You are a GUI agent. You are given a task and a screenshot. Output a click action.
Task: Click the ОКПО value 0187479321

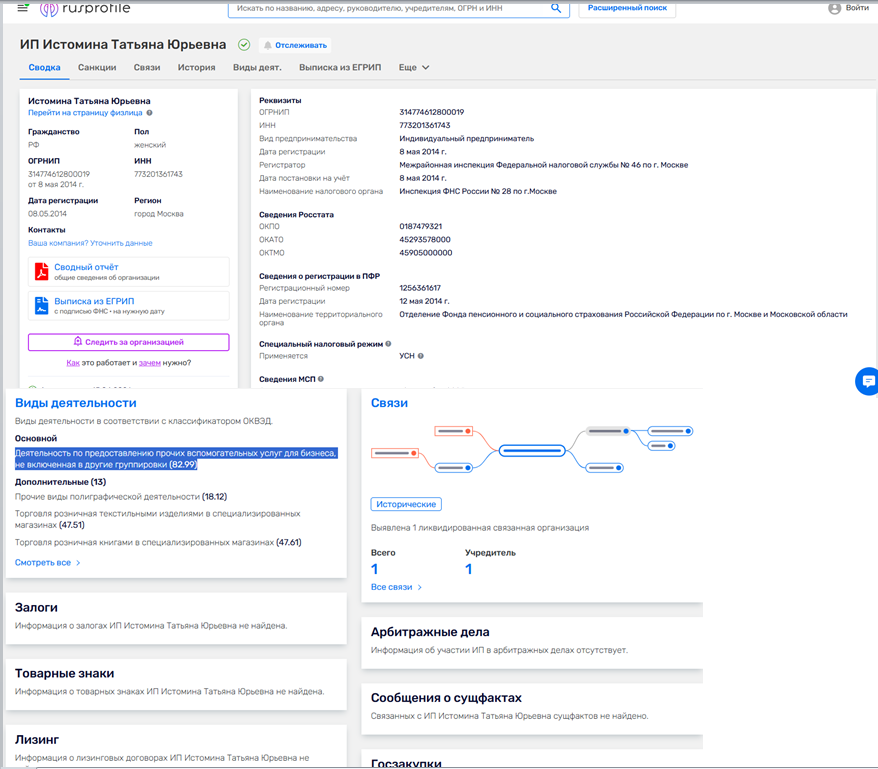[x=420, y=226]
